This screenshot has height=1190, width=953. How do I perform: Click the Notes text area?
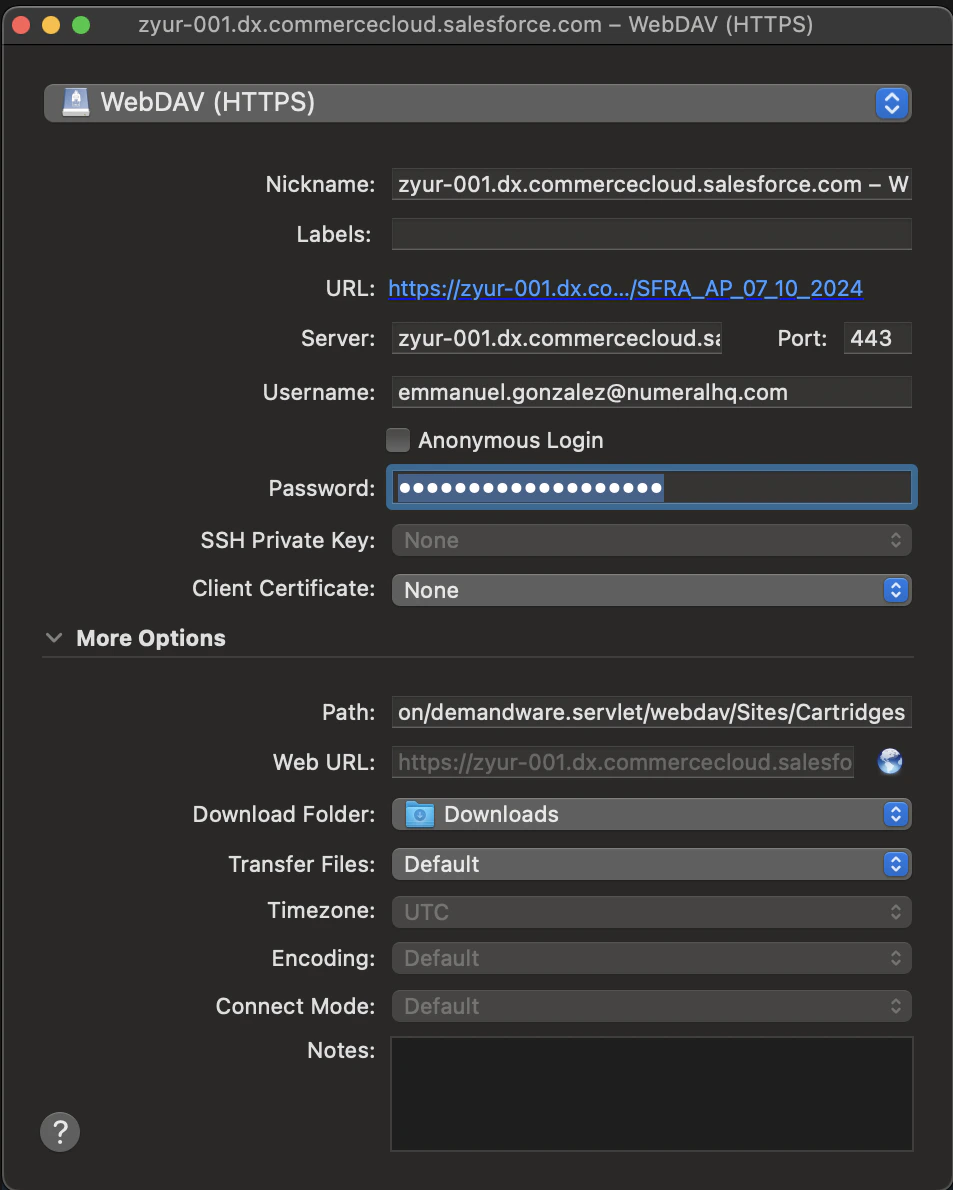pos(652,1094)
